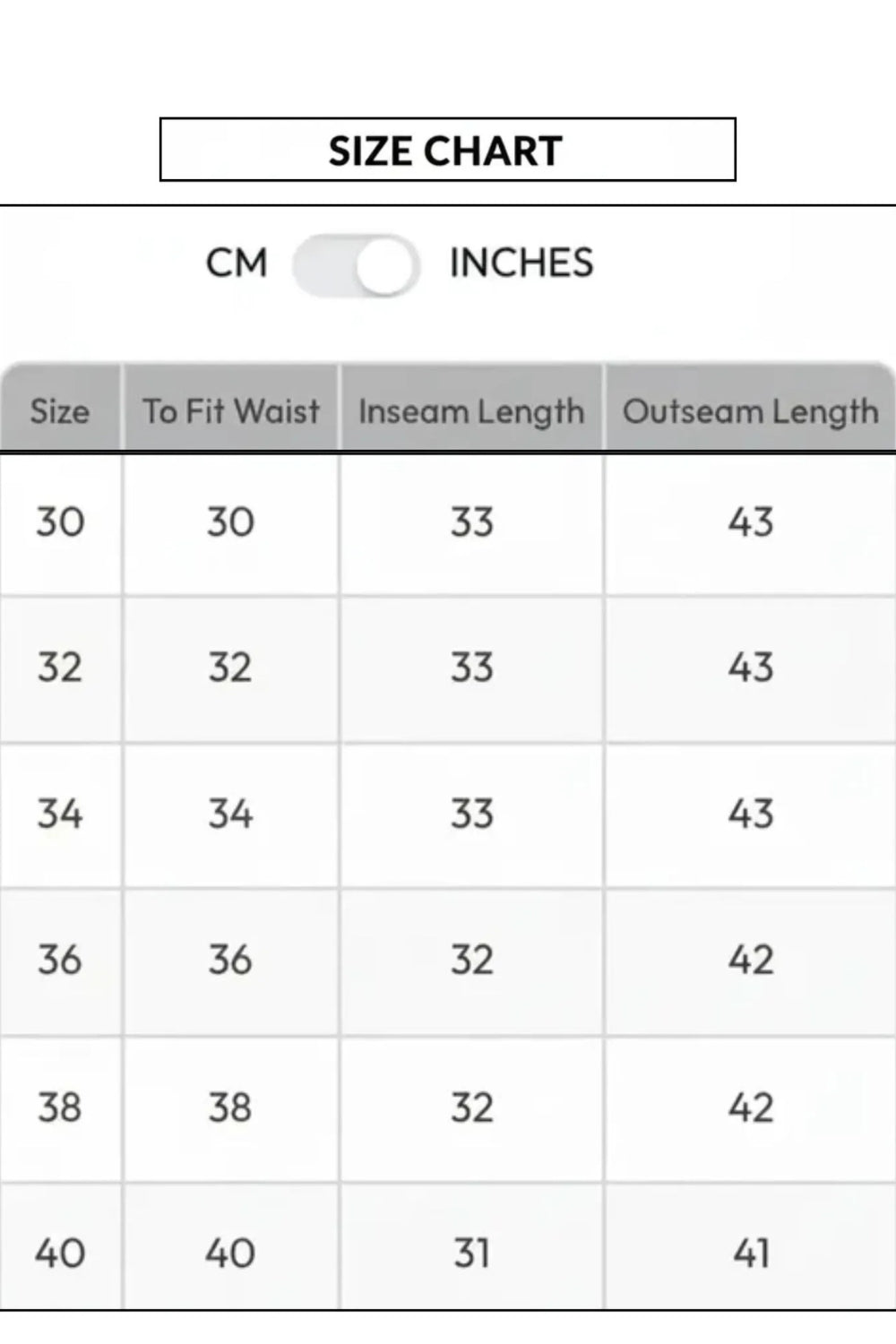Click the outseam value for size 30
896x1344 pixels.
(x=751, y=522)
